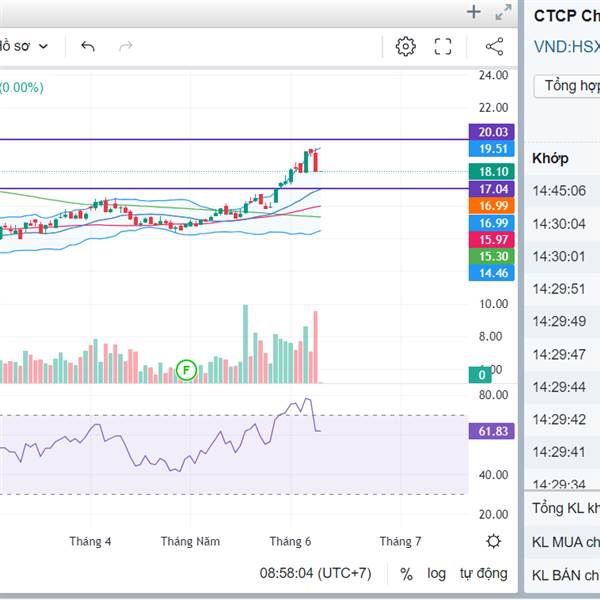Open chart settings gear in top toolbar

tap(405, 46)
